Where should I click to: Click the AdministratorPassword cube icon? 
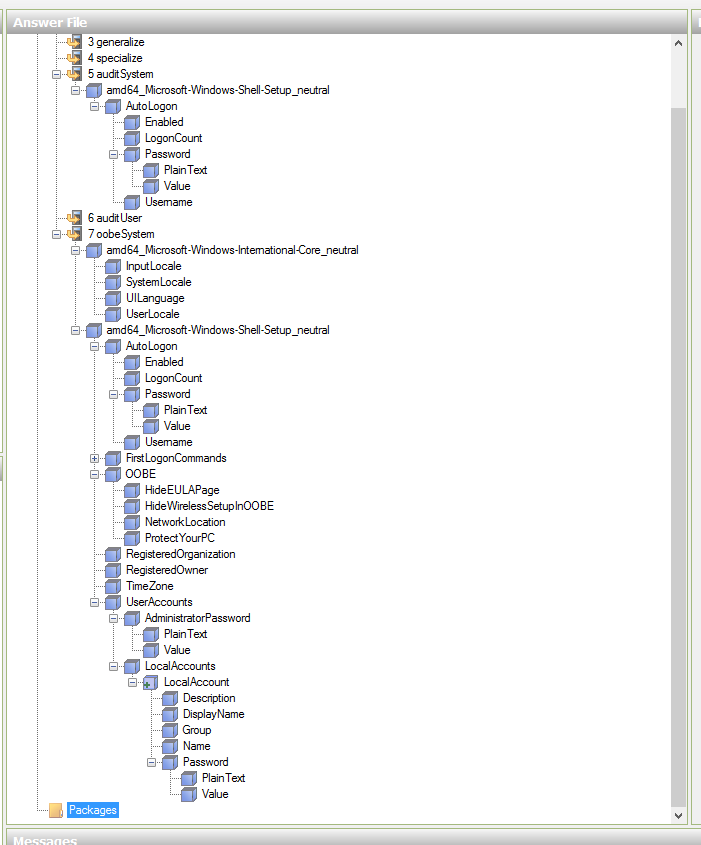132,619
